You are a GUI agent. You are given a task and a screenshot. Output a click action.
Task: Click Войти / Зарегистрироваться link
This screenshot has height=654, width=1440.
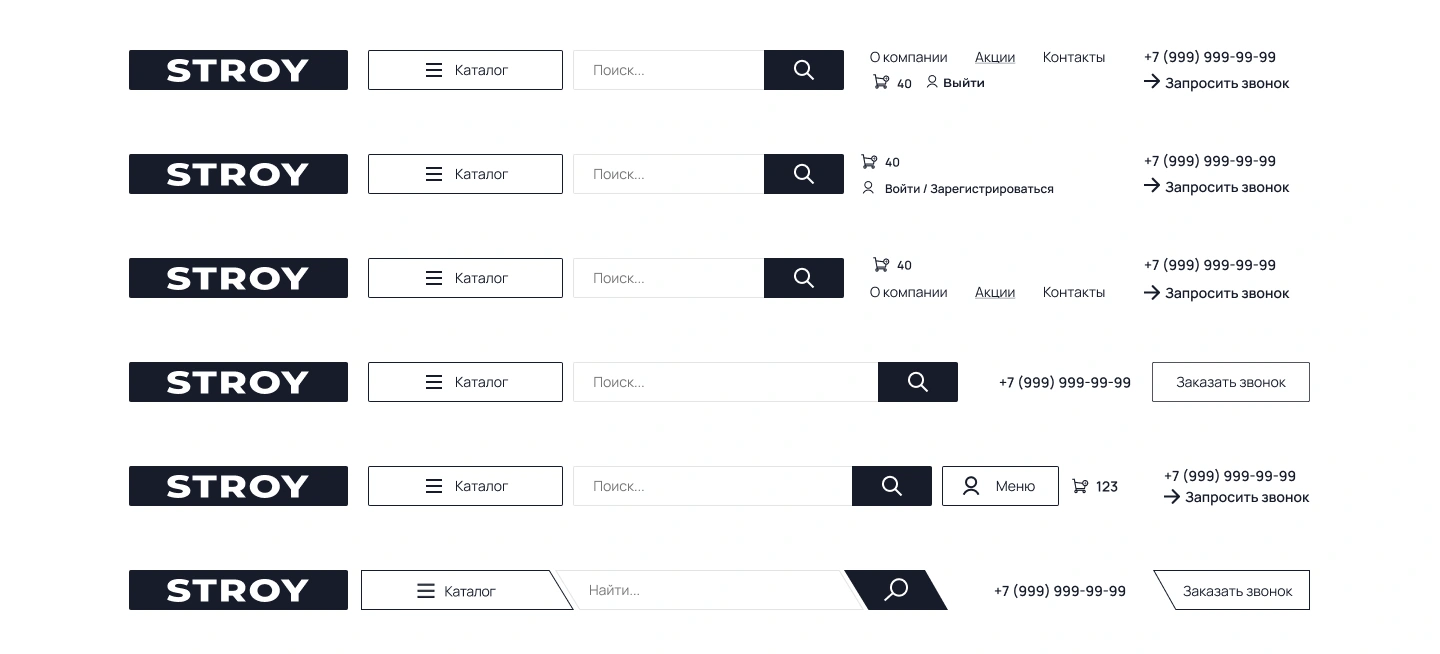coord(969,188)
